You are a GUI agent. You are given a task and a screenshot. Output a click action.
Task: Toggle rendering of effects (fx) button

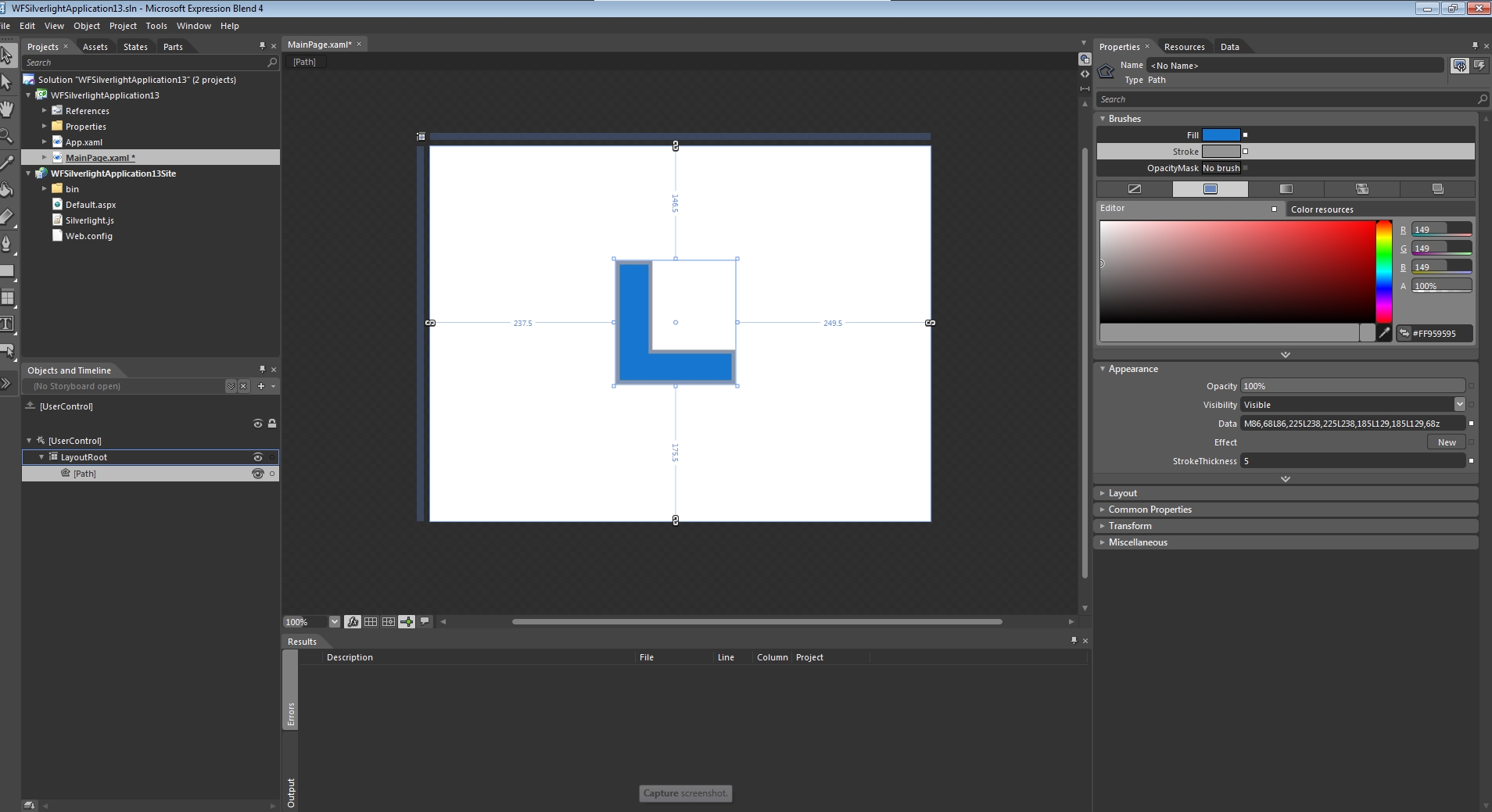point(353,622)
